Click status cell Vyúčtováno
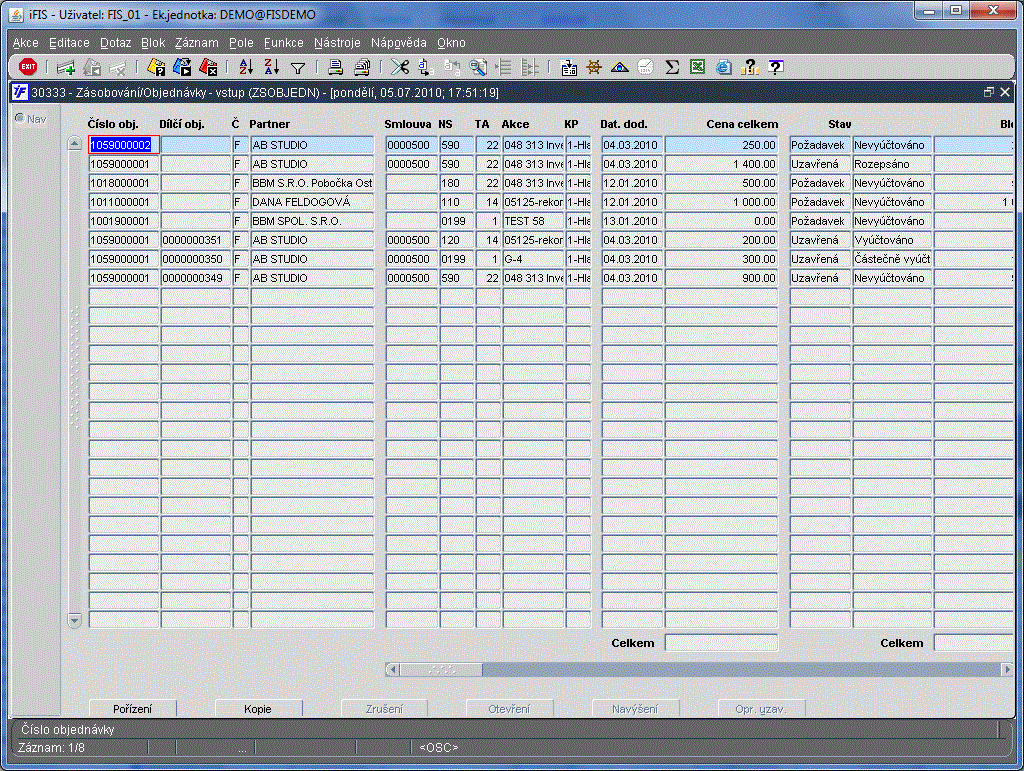 (x=892, y=240)
